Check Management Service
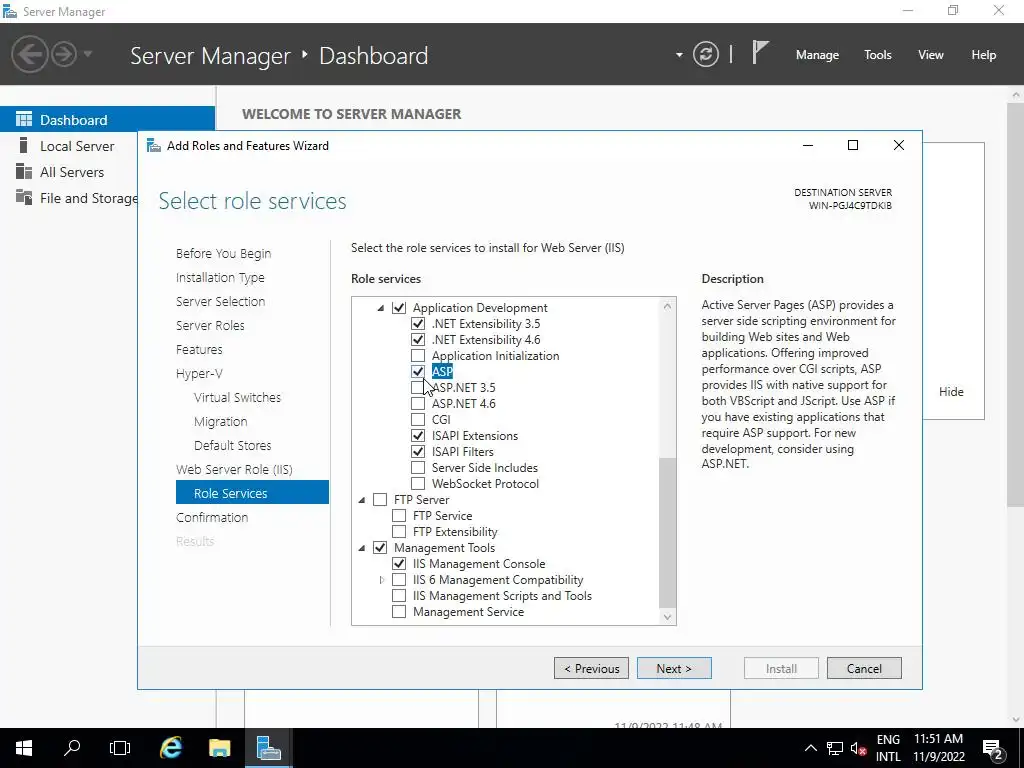This screenshot has height=768, width=1024. click(x=399, y=612)
